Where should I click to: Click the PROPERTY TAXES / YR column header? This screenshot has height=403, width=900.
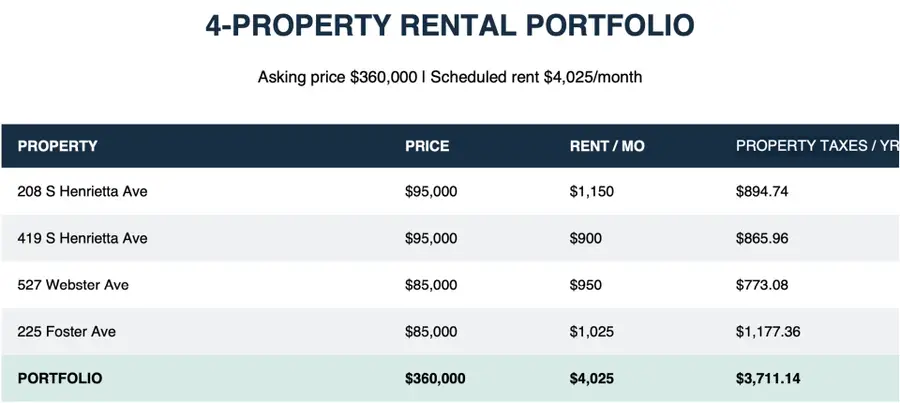tap(817, 146)
